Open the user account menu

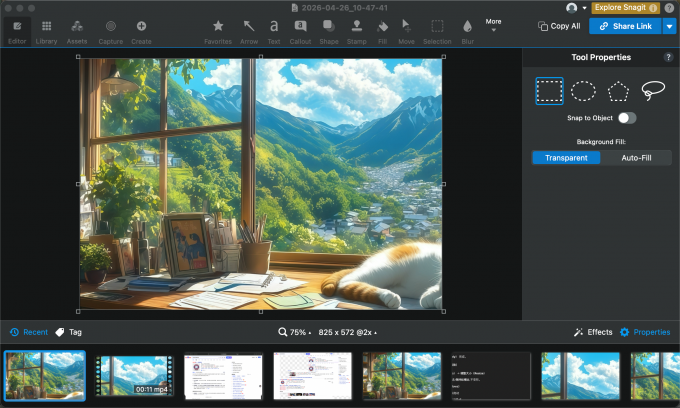576,8
